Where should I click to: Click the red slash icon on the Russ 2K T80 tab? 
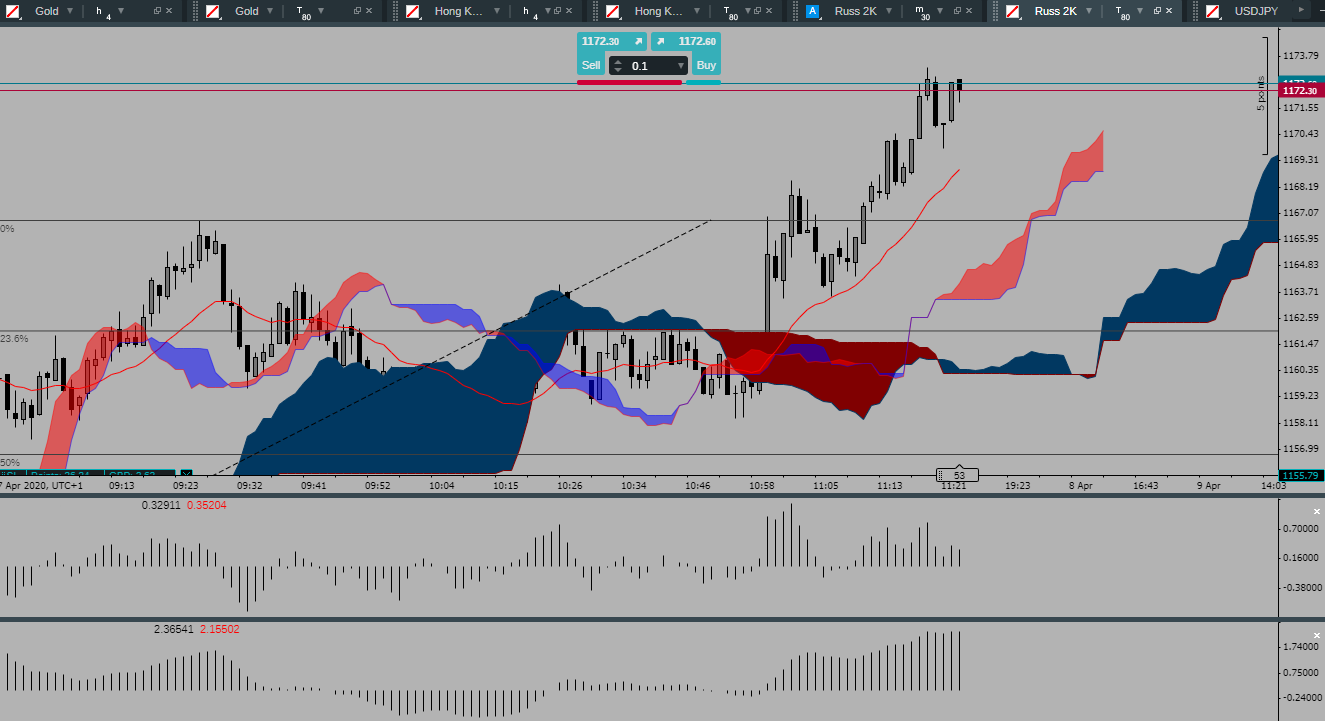(1012, 11)
